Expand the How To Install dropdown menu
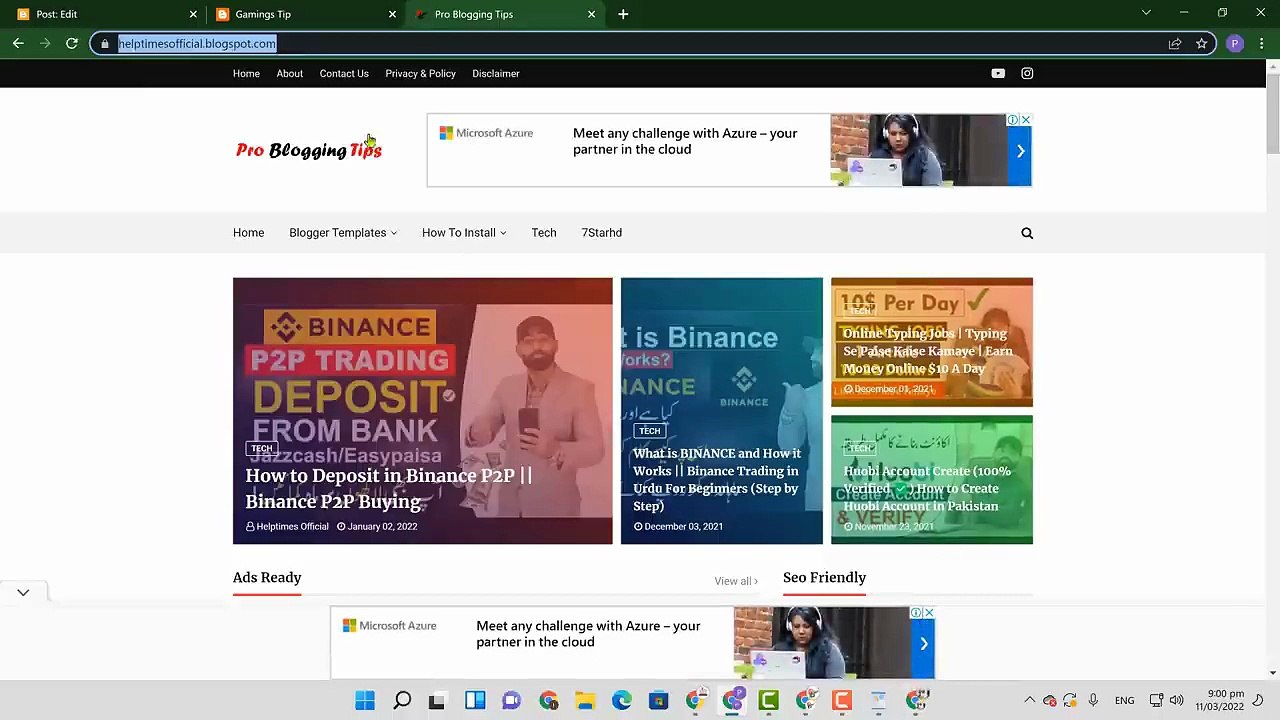The width and height of the screenshot is (1280, 720). tap(464, 233)
